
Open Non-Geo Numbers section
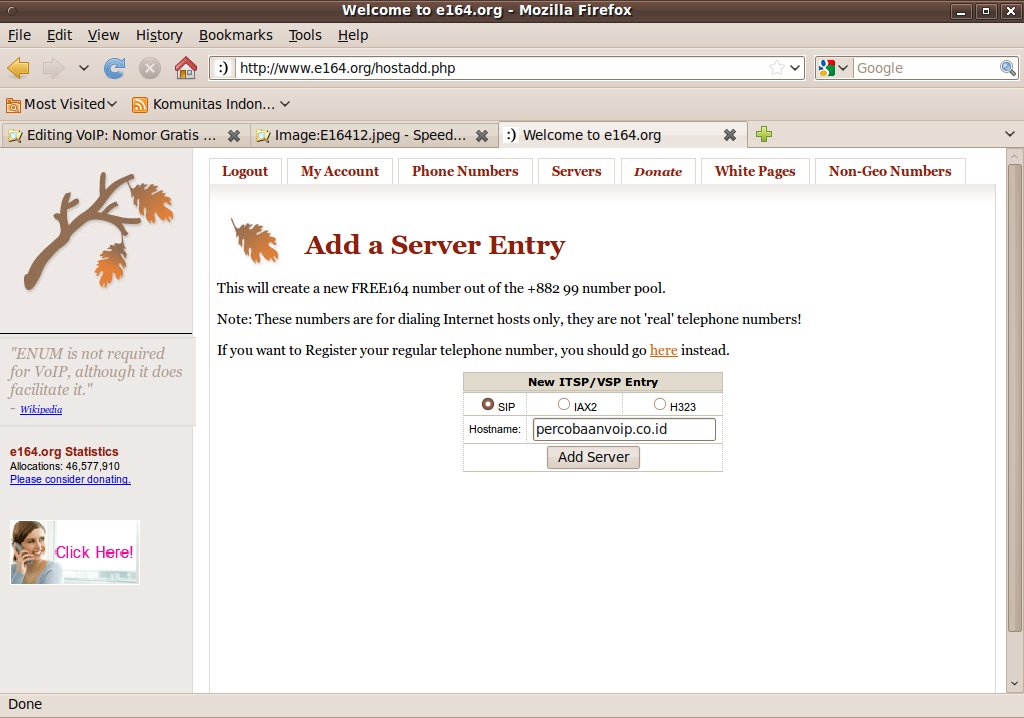[x=890, y=171]
